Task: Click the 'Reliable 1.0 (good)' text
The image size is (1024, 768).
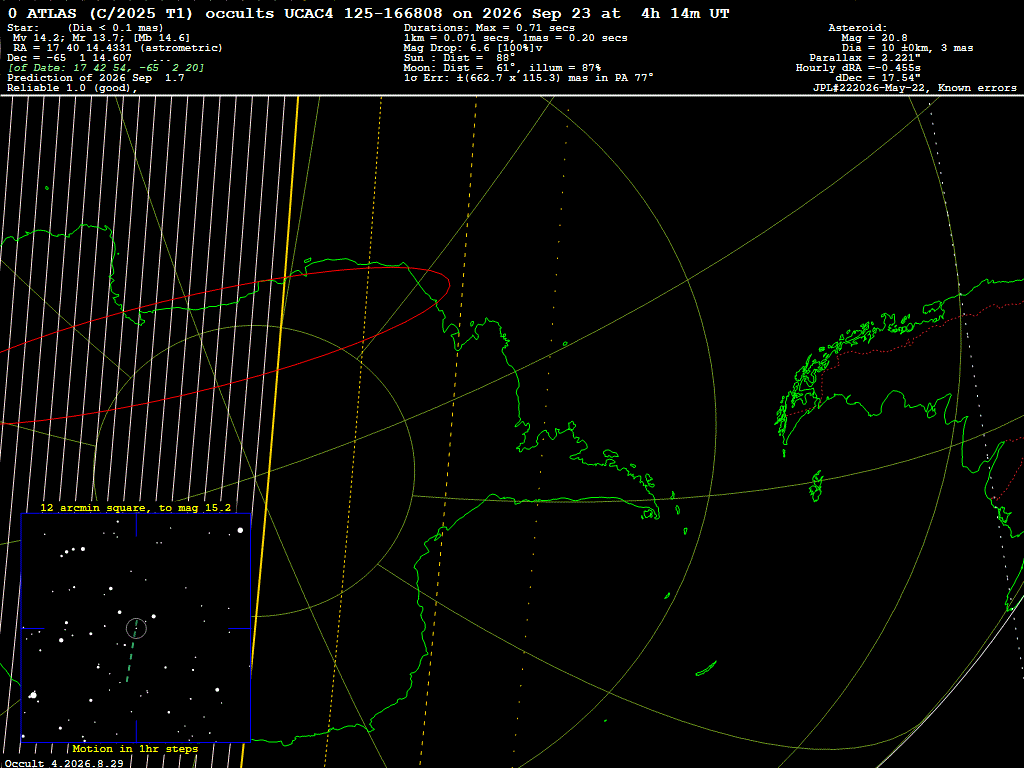Action: 72,88
